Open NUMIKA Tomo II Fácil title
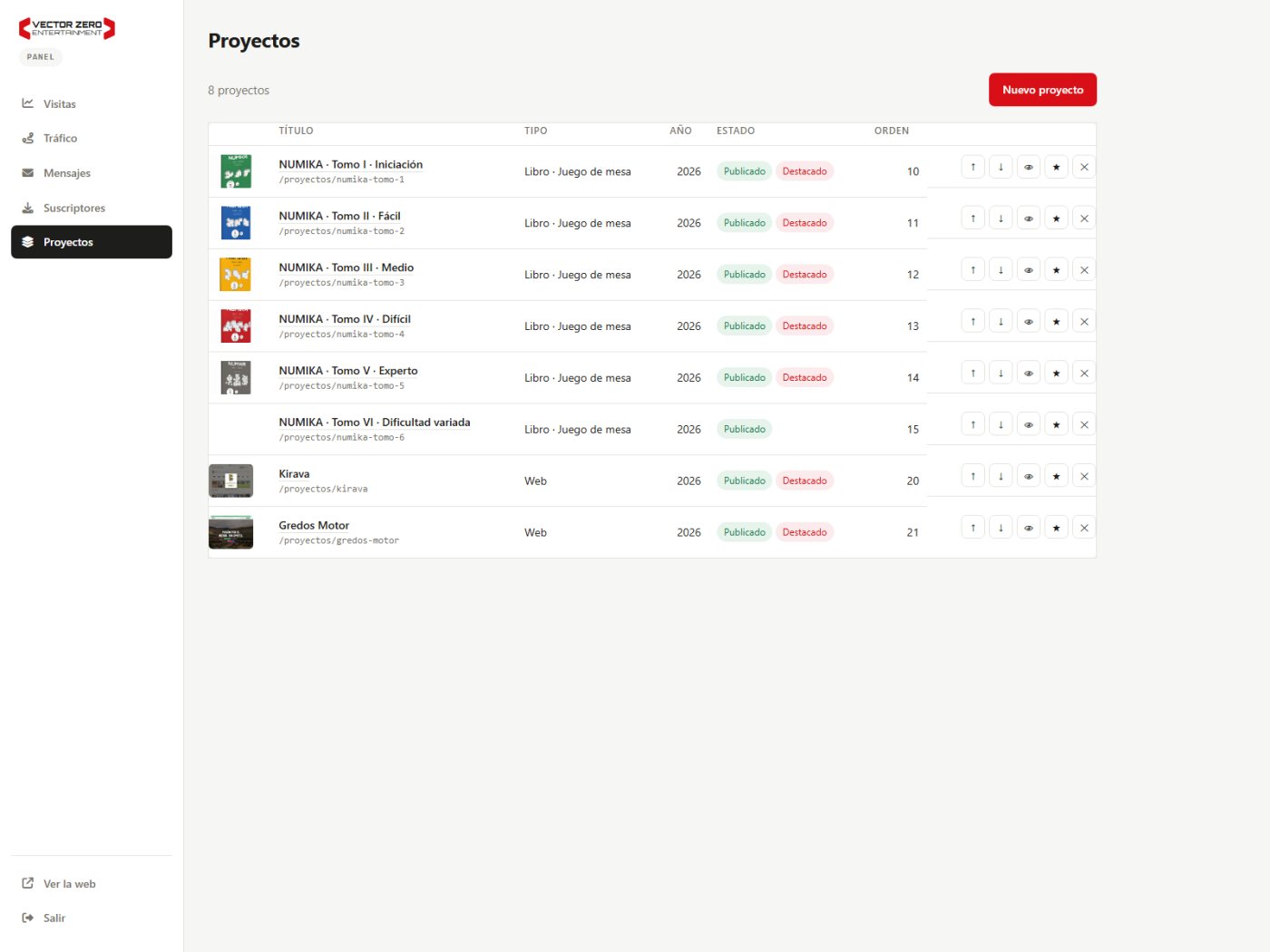This screenshot has width=1270, height=952. tap(339, 217)
